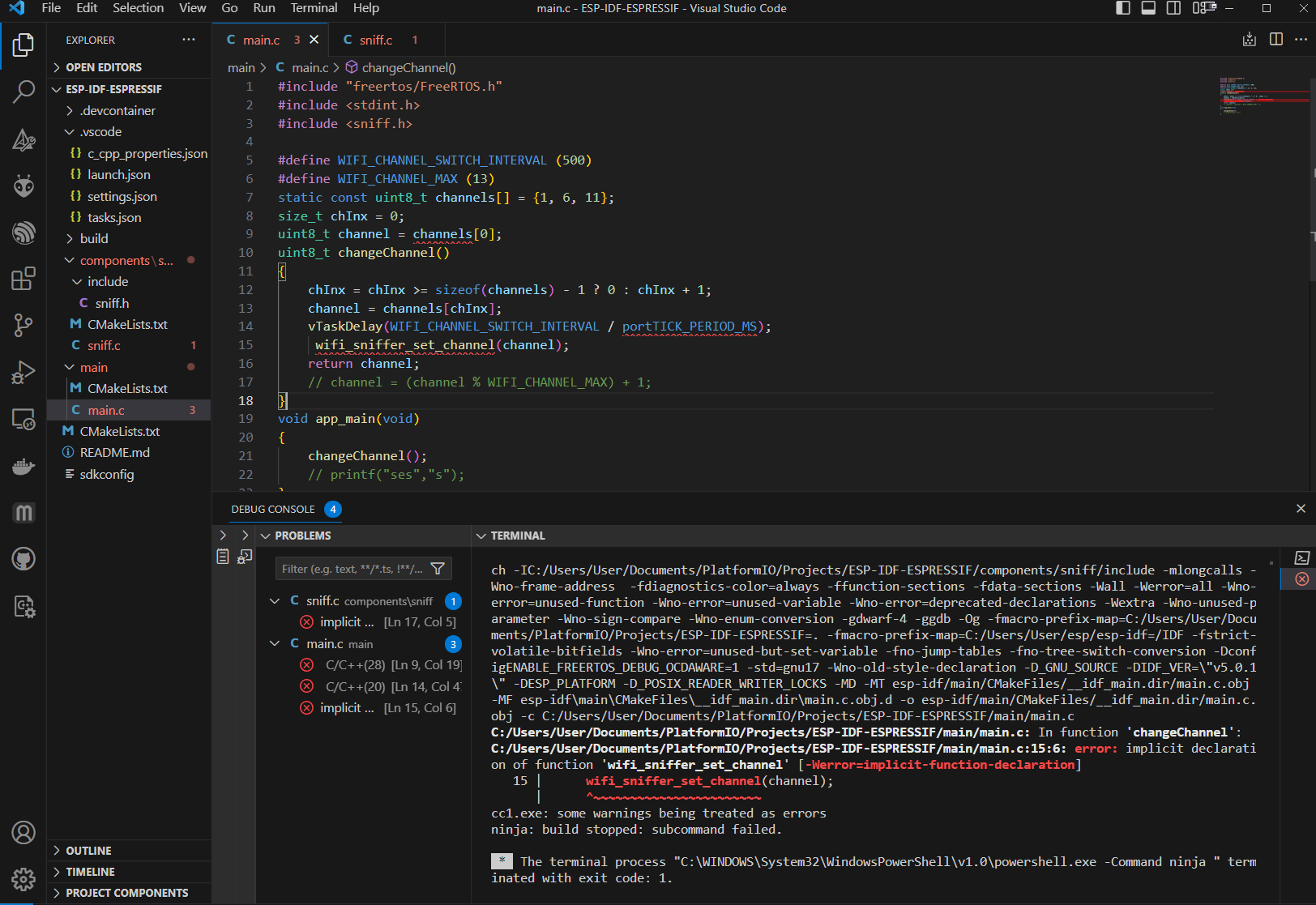Open the Manage settings gear
Viewport: 1316px width, 905px height.
coord(23,879)
